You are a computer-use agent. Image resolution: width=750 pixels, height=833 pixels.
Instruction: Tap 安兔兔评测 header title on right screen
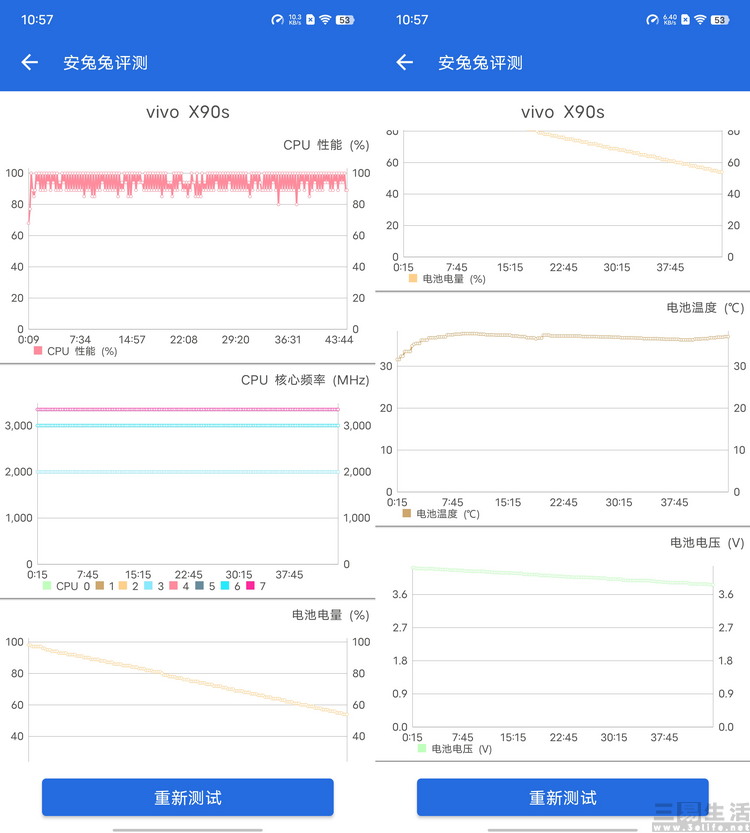(x=480, y=63)
